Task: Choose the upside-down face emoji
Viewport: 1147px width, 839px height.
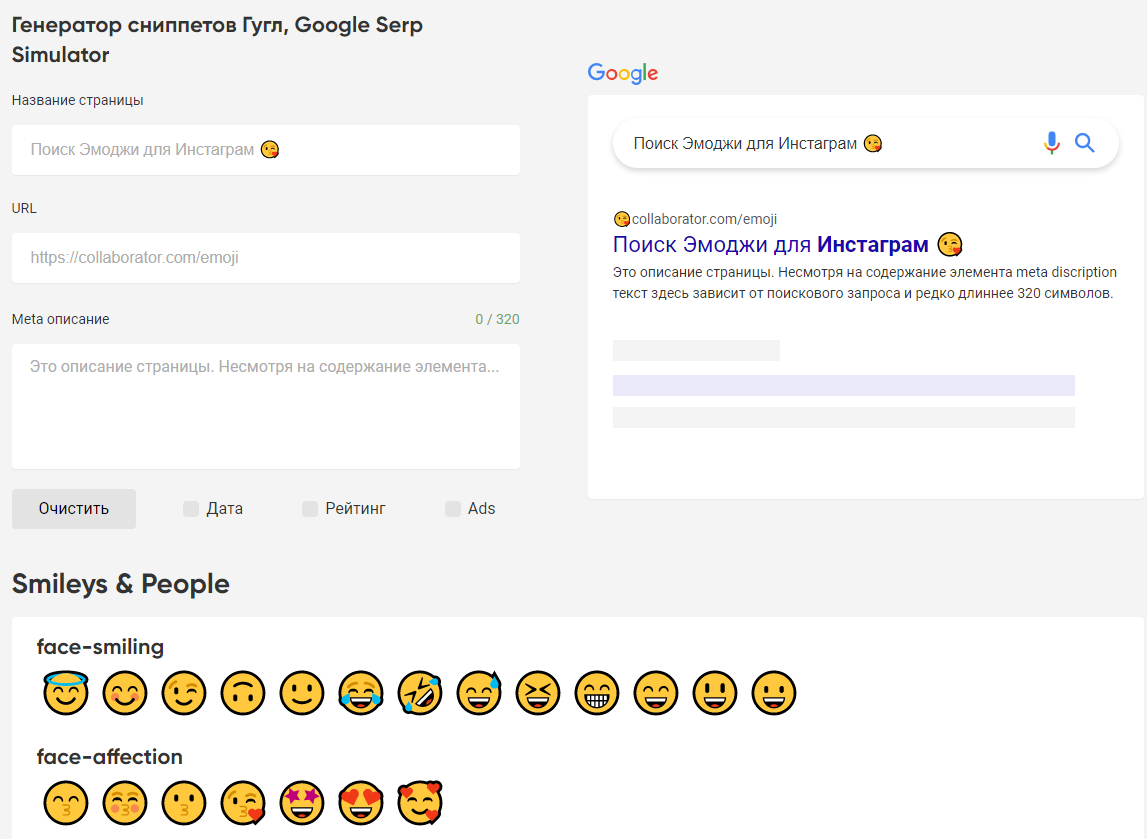Action: click(243, 692)
